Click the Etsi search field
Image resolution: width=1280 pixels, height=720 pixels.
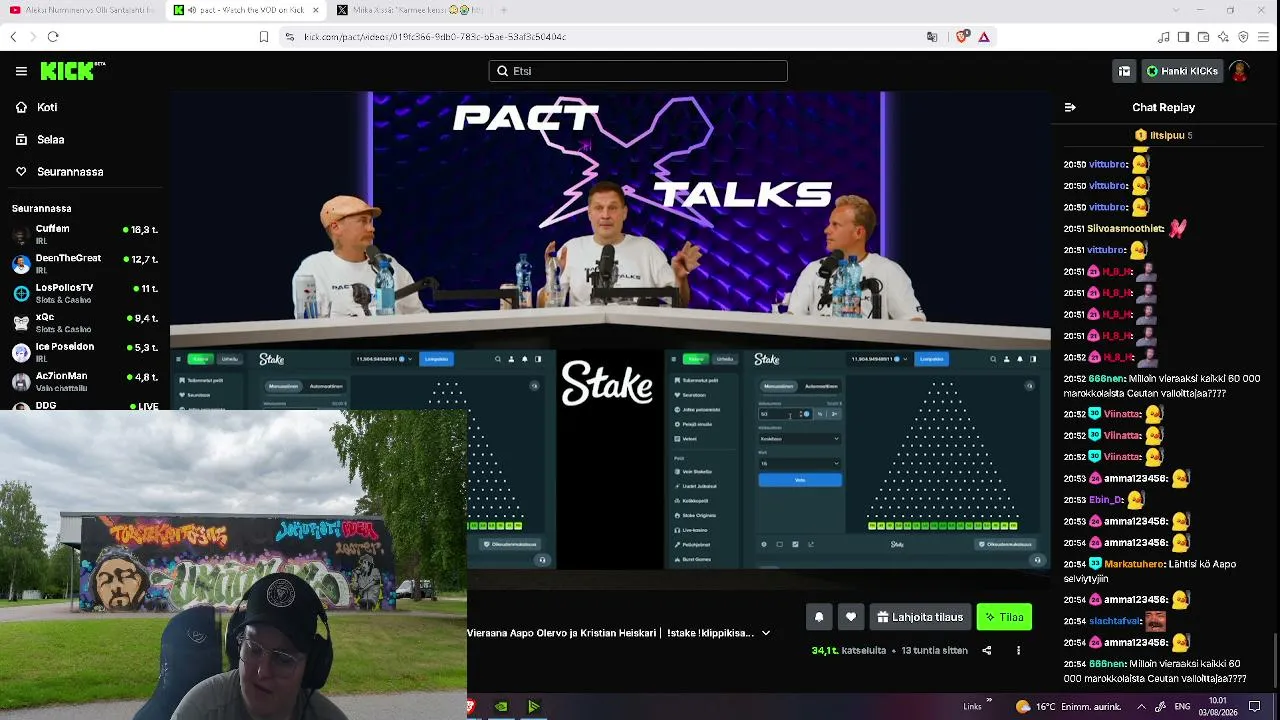point(638,71)
